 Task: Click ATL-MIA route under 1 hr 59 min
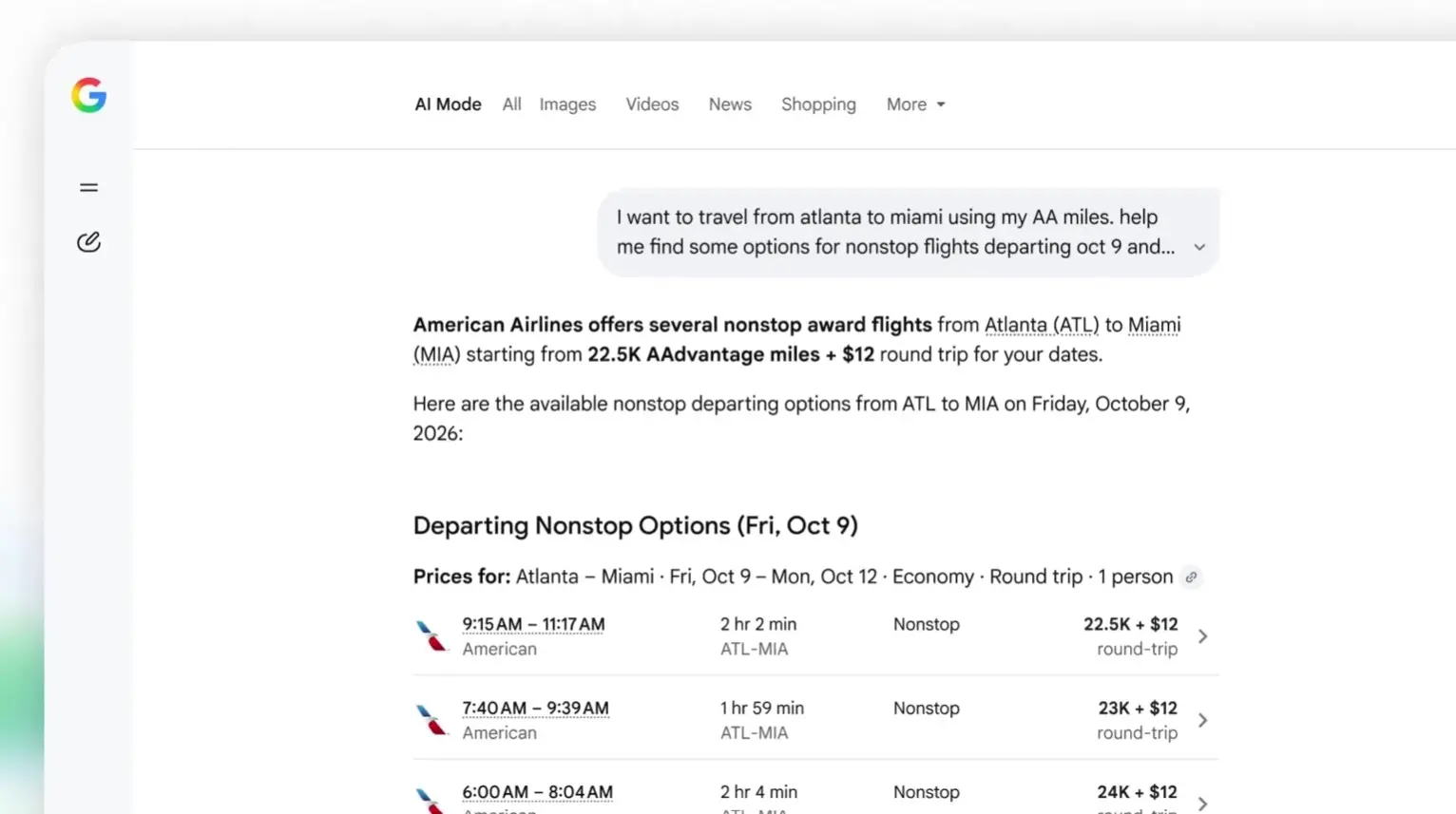(x=754, y=732)
